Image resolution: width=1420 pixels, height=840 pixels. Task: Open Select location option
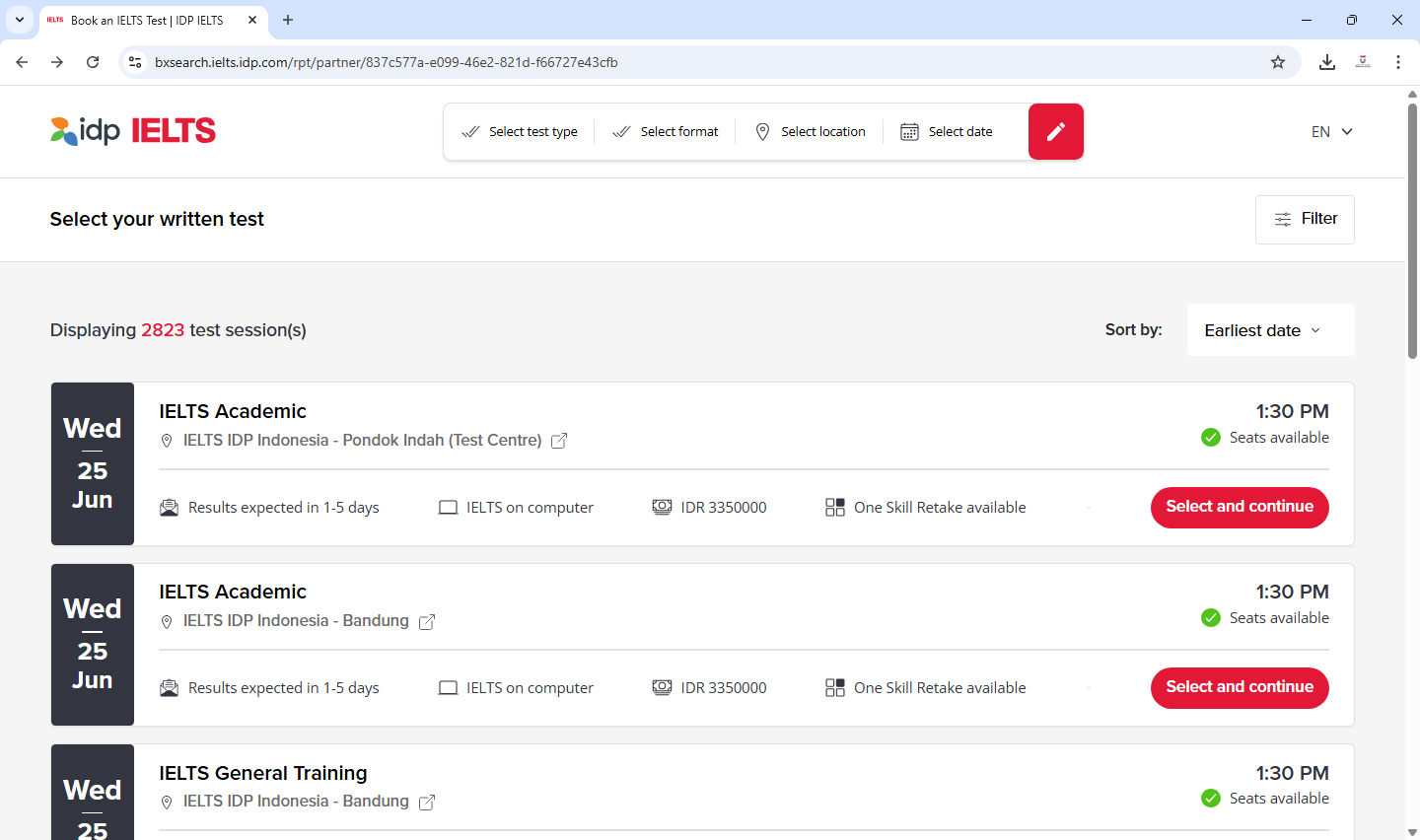(810, 131)
